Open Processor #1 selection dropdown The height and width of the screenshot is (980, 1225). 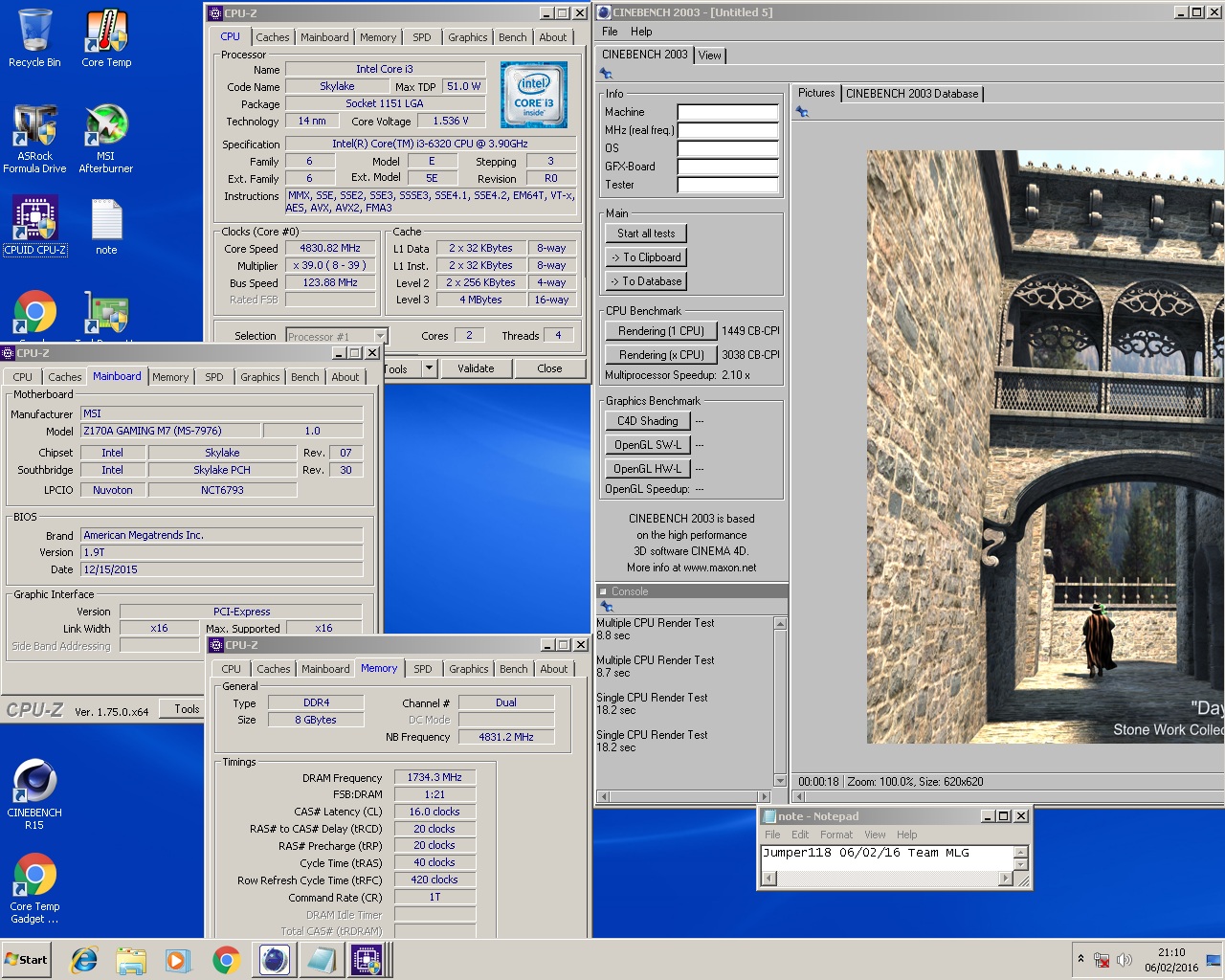pos(380,336)
